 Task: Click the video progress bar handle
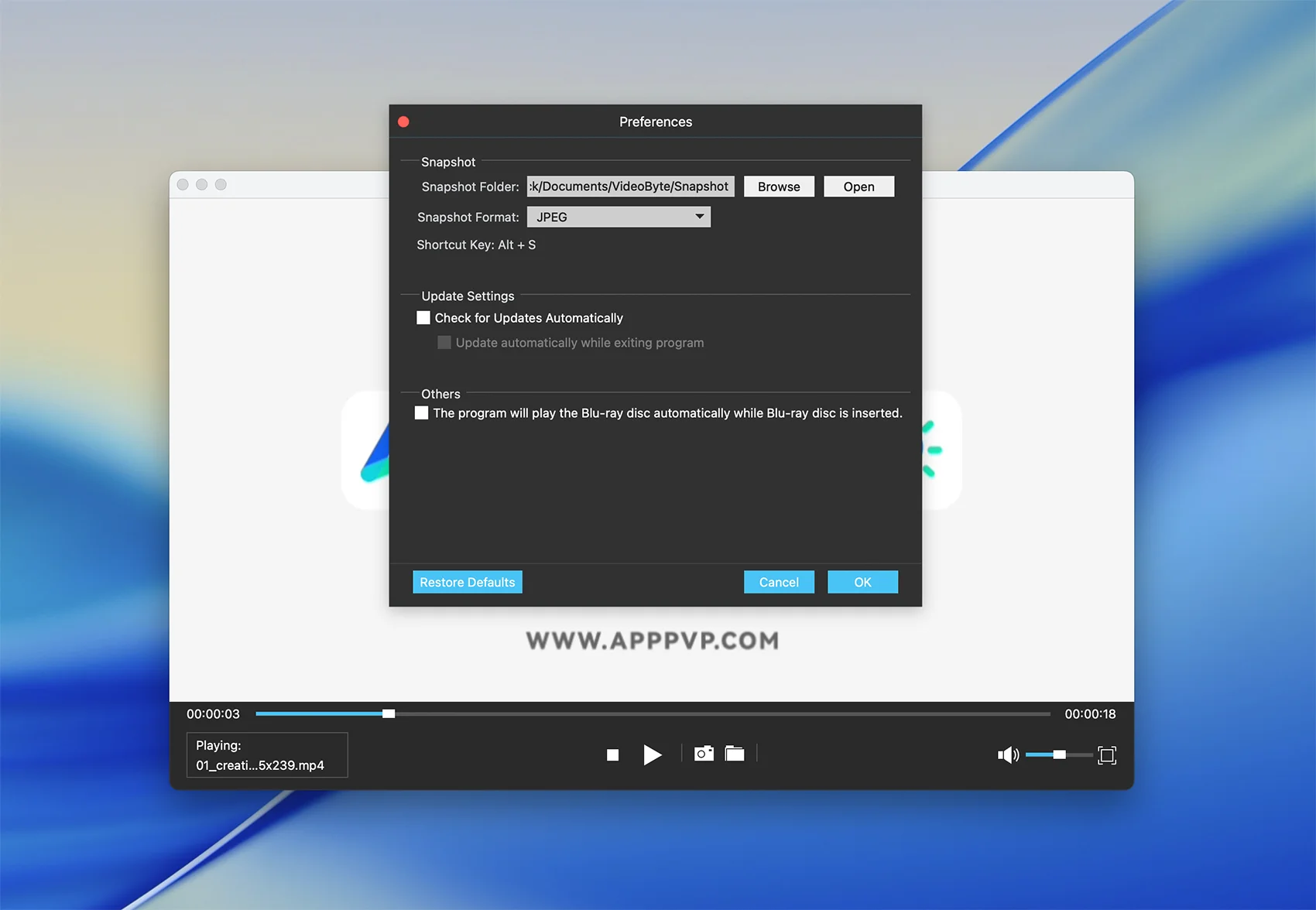tap(389, 713)
